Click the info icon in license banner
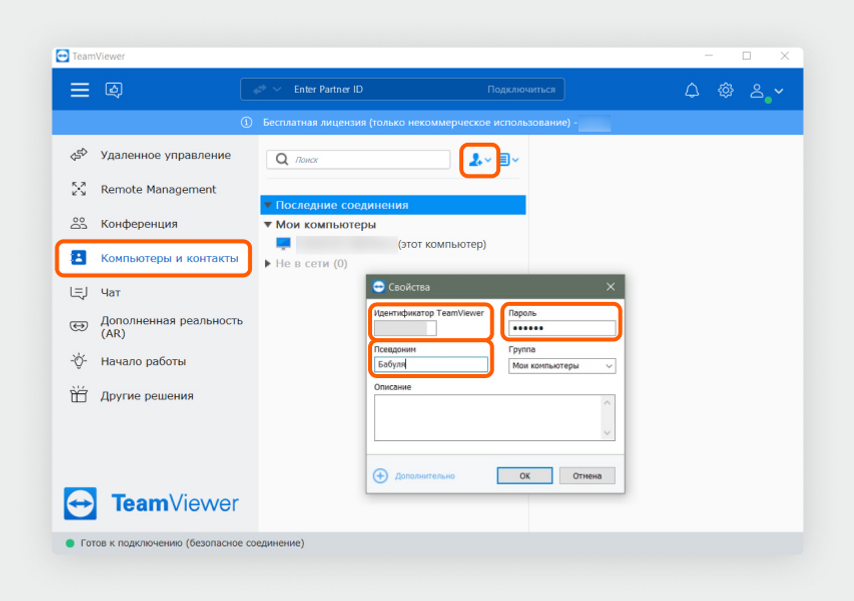854x601 pixels. (x=247, y=123)
